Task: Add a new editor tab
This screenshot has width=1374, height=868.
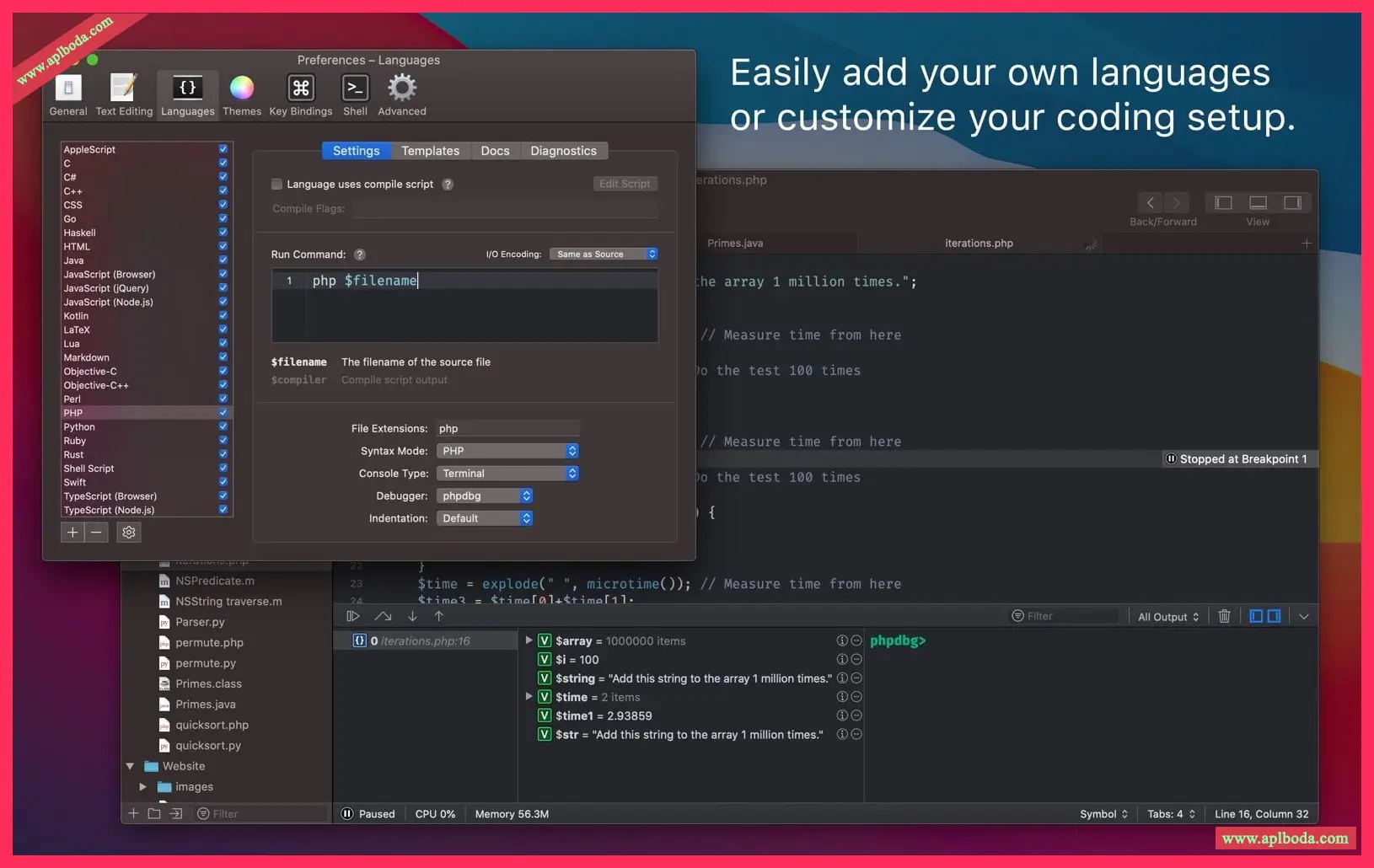Action: (1307, 244)
